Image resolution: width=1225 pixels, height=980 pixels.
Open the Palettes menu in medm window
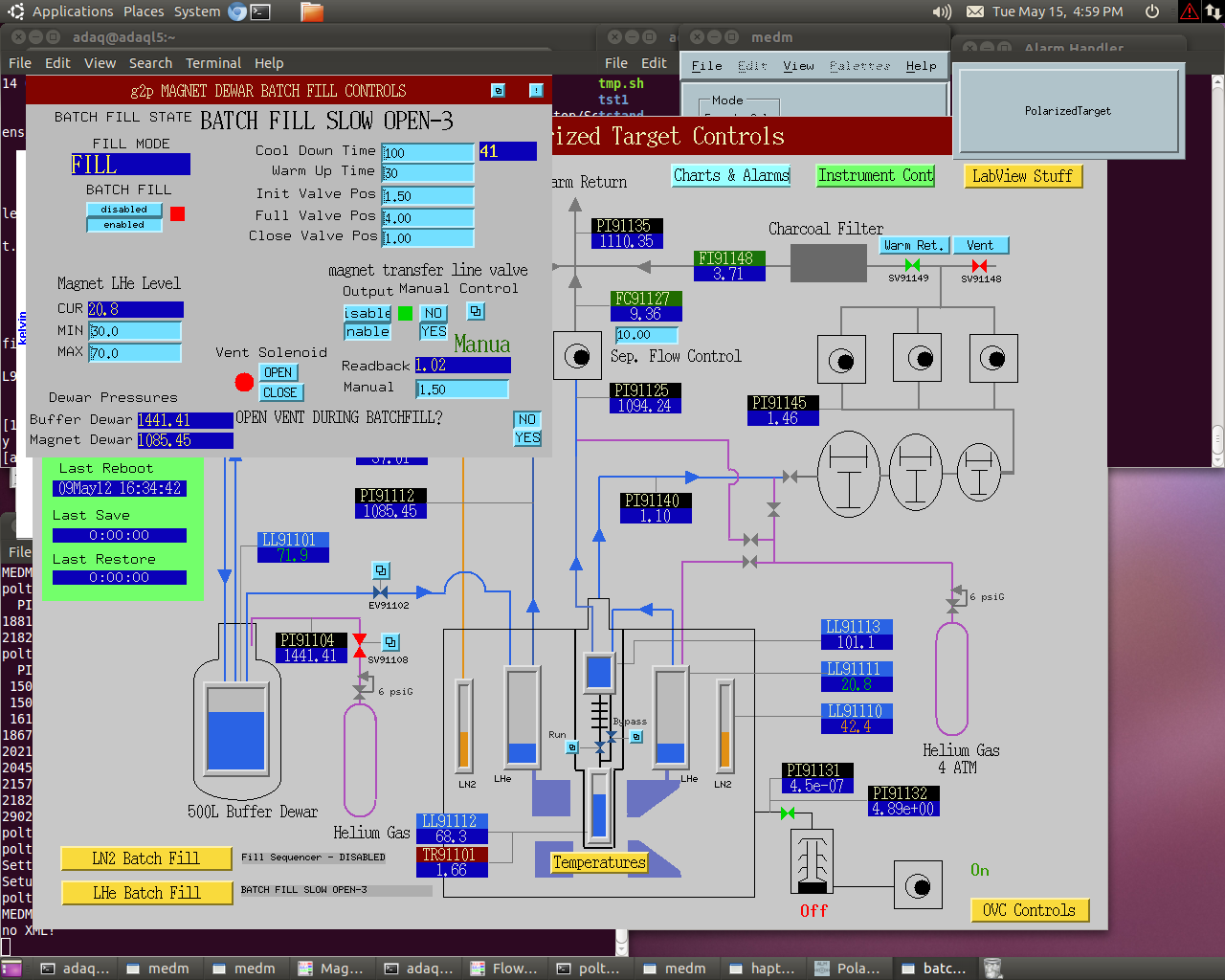[x=859, y=66]
